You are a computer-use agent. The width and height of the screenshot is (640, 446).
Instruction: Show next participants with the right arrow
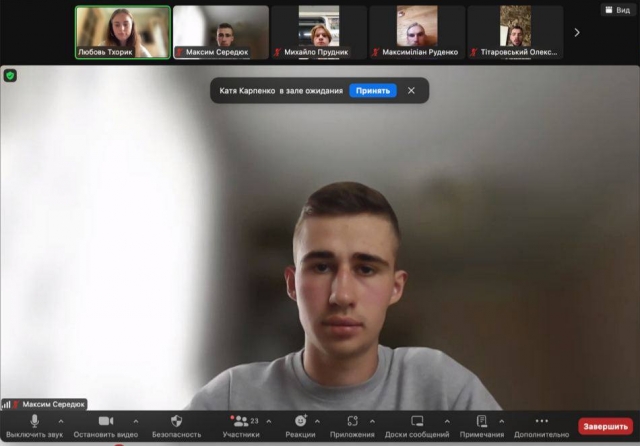click(577, 32)
